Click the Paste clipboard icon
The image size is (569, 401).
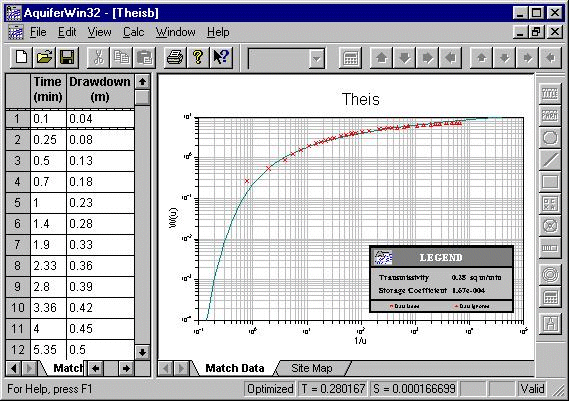[x=144, y=57]
